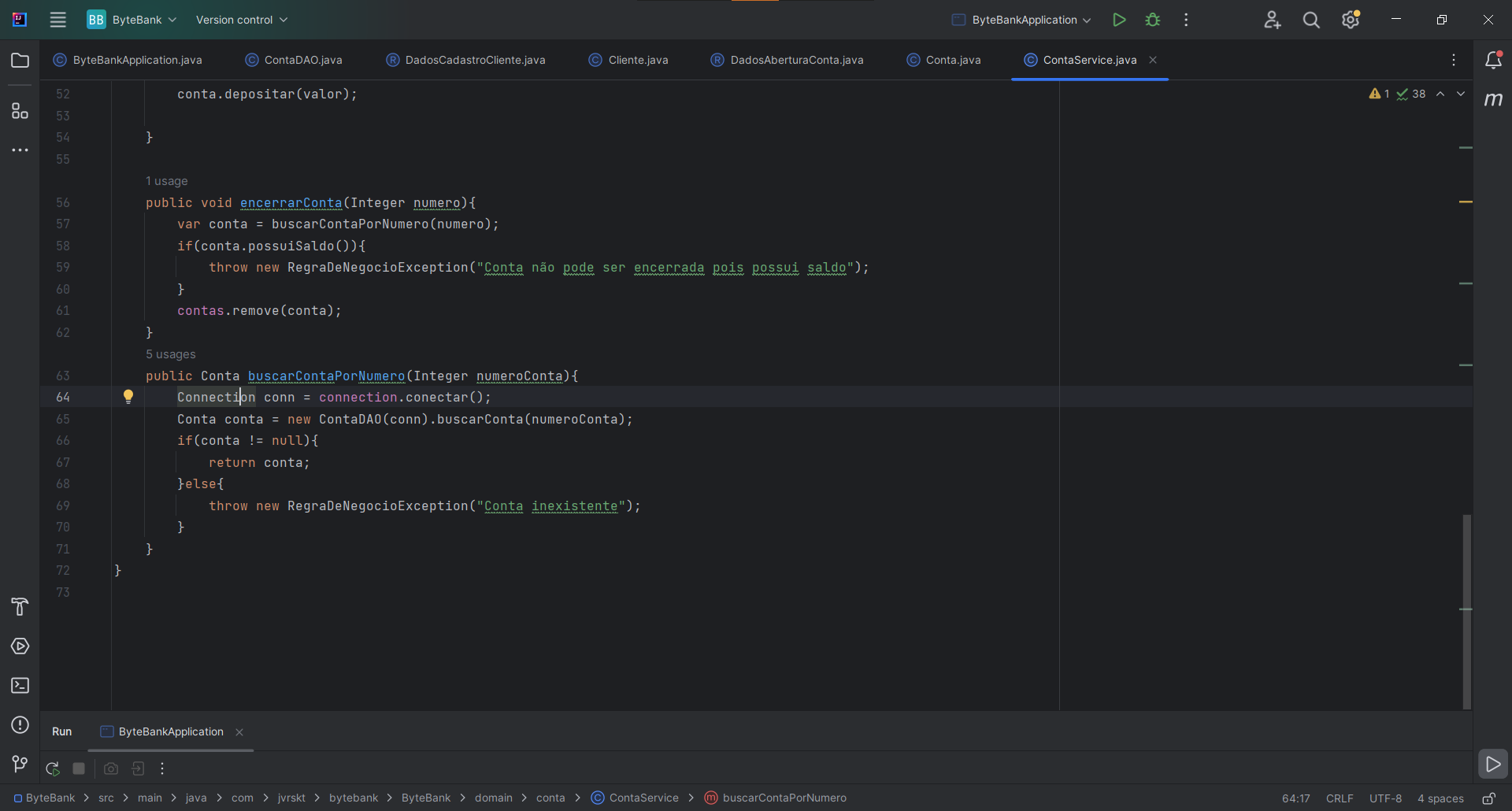
Task: Click the floating run arrow button at bottom right
Action: click(1493, 764)
